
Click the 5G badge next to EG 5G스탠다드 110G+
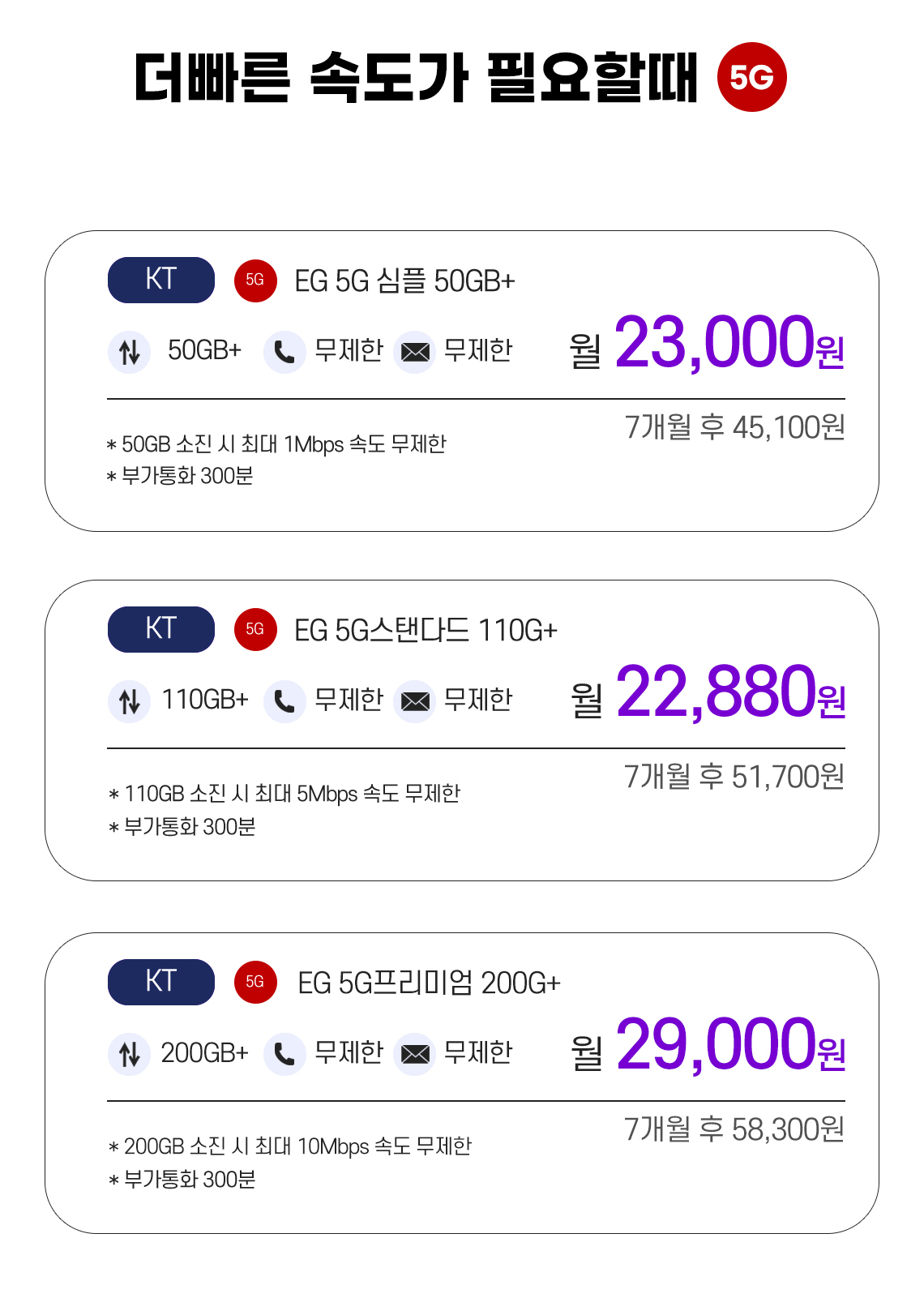tap(255, 629)
